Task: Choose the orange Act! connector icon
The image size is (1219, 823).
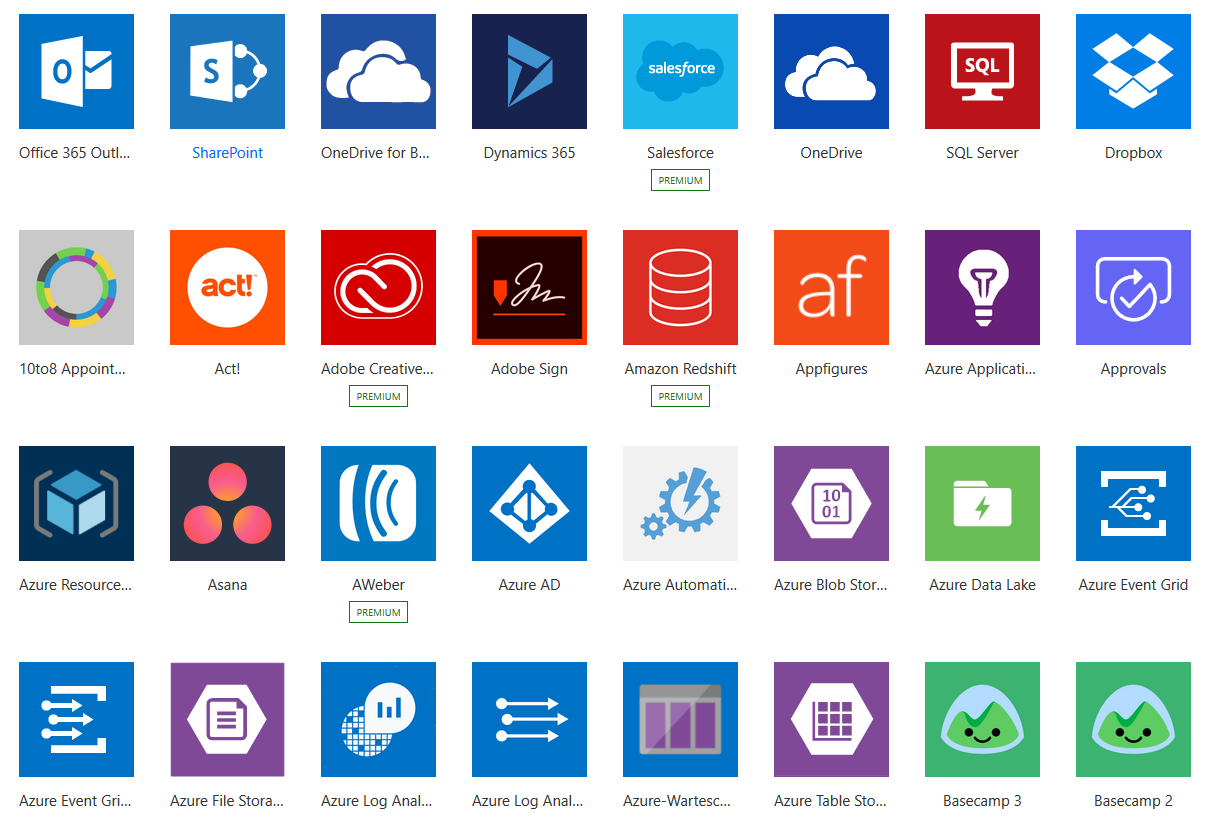Action: (x=227, y=287)
